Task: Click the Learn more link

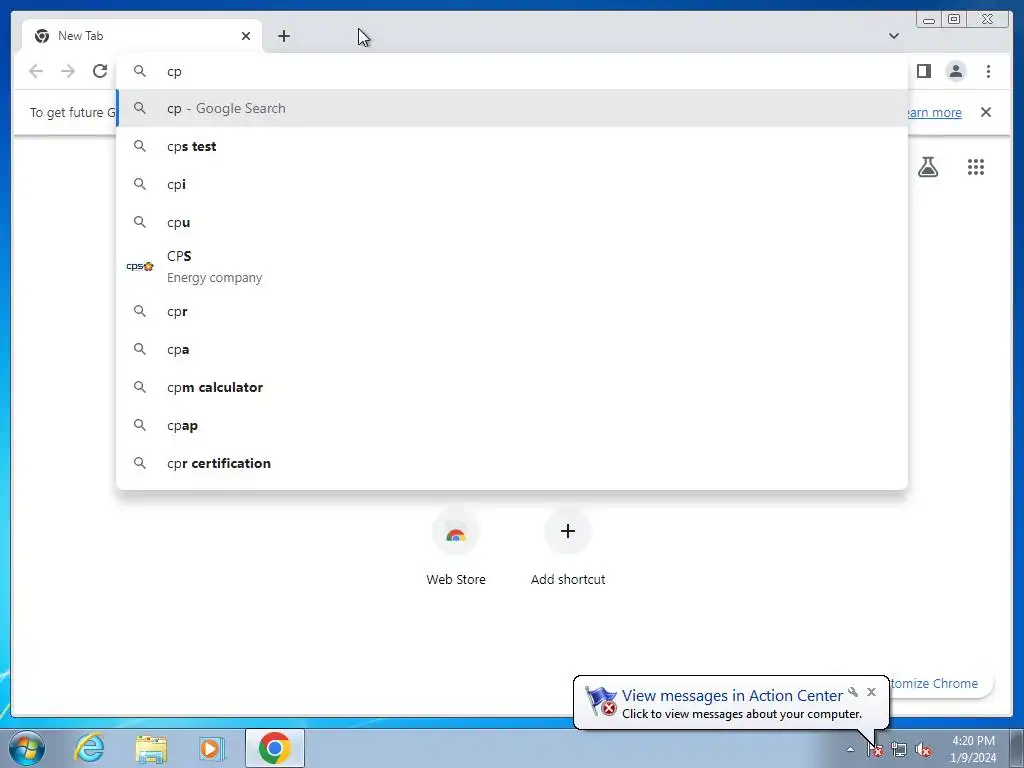Action: click(x=934, y=112)
